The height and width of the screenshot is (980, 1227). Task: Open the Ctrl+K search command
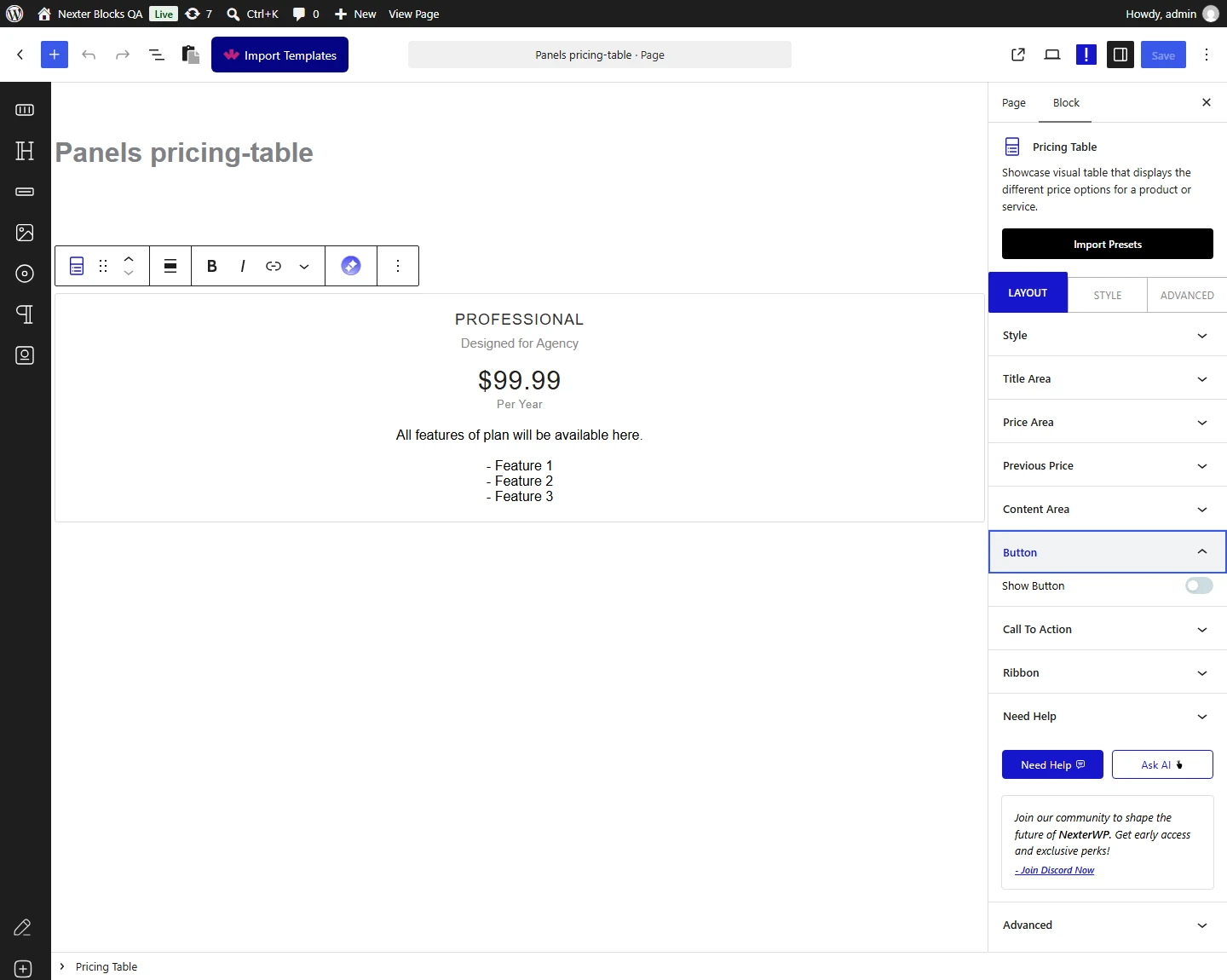tap(253, 14)
